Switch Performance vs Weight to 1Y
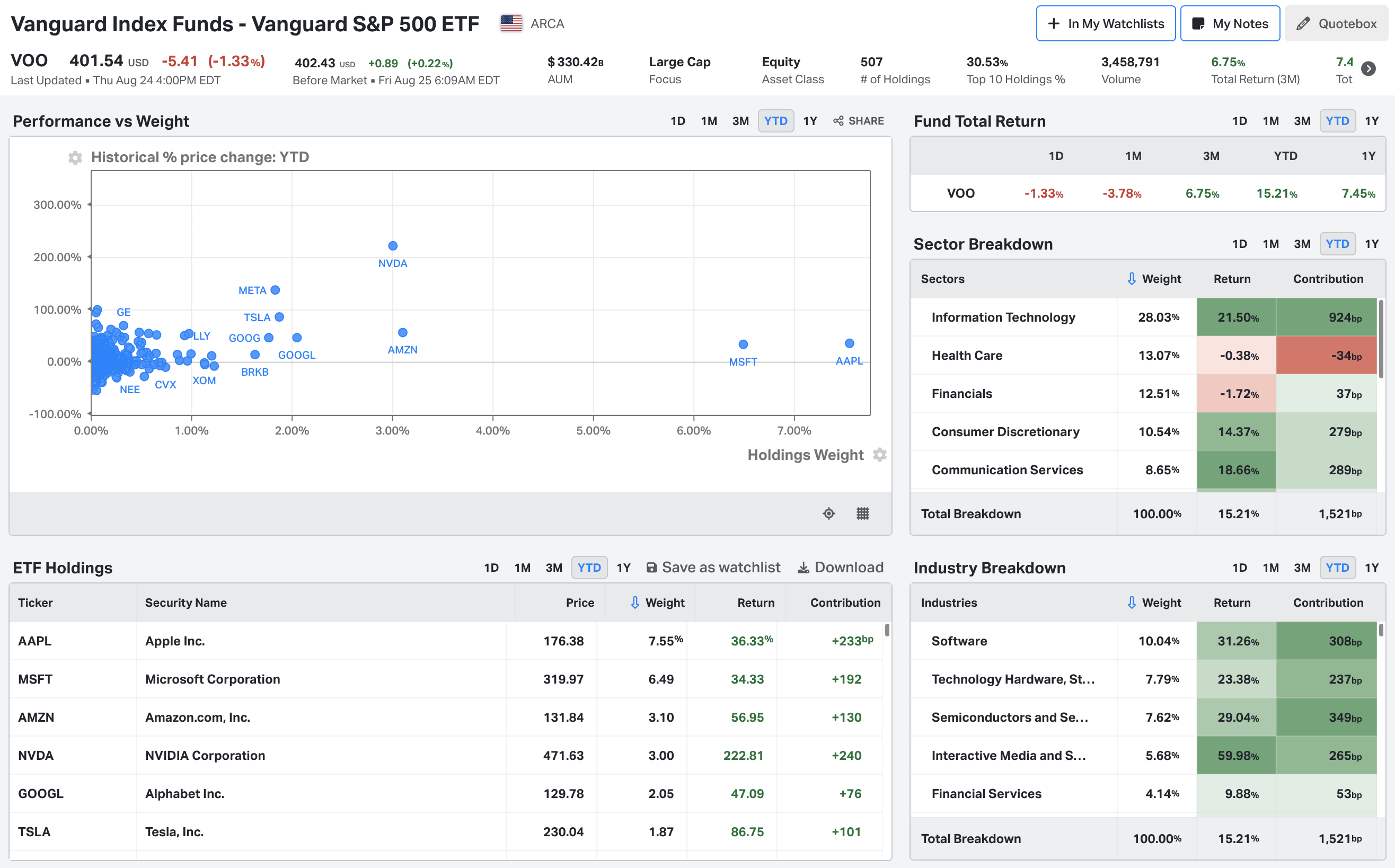The height and width of the screenshot is (868, 1395). 810,121
